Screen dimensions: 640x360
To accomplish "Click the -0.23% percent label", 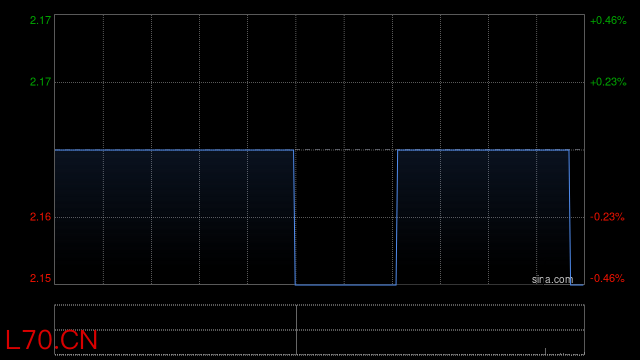I will pyautogui.click(x=607, y=217).
